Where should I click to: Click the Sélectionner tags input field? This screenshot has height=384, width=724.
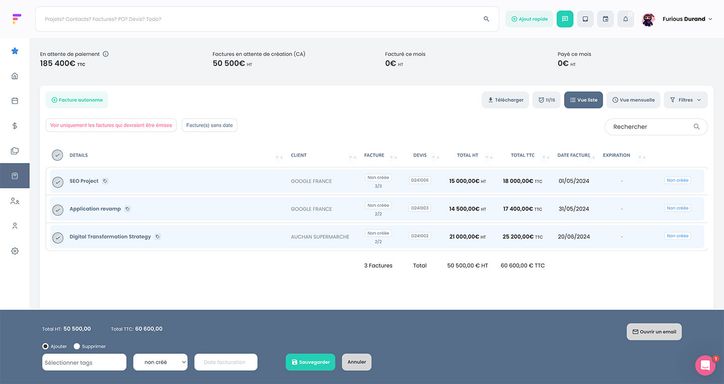point(84,362)
